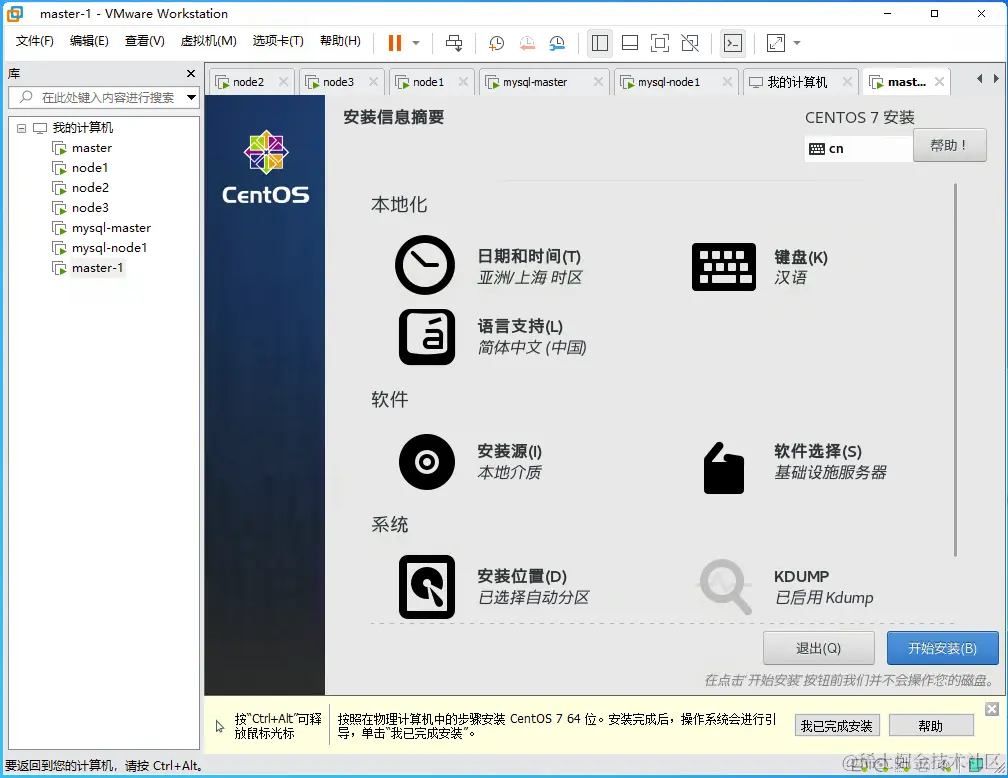The height and width of the screenshot is (778, 1008).
Task: Close the mast... tab
Action: pyautogui.click(x=939, y=82)
